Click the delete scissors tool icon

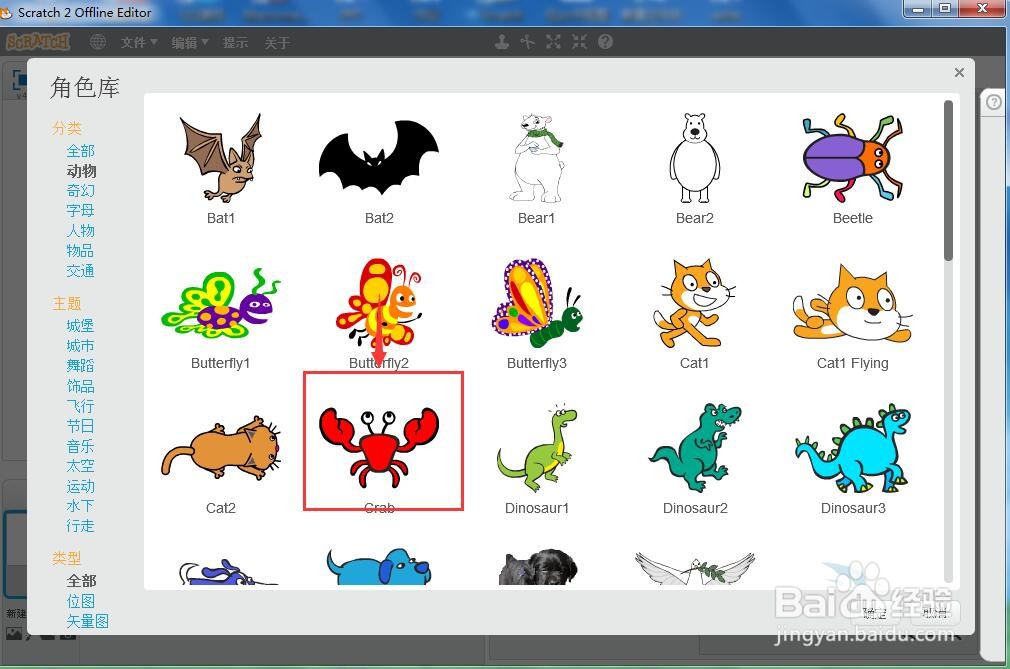point(528,42)
